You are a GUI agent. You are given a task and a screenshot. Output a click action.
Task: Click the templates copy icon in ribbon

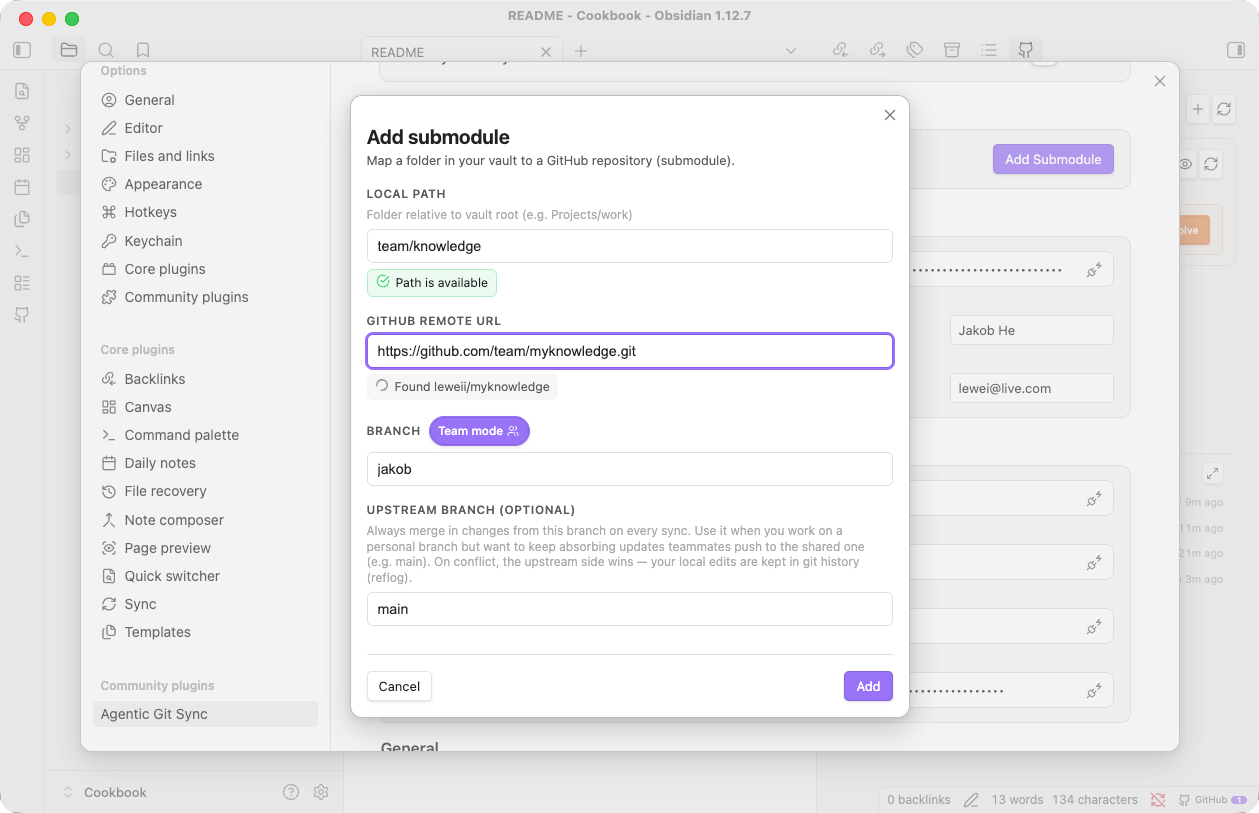tap(22, 219)
